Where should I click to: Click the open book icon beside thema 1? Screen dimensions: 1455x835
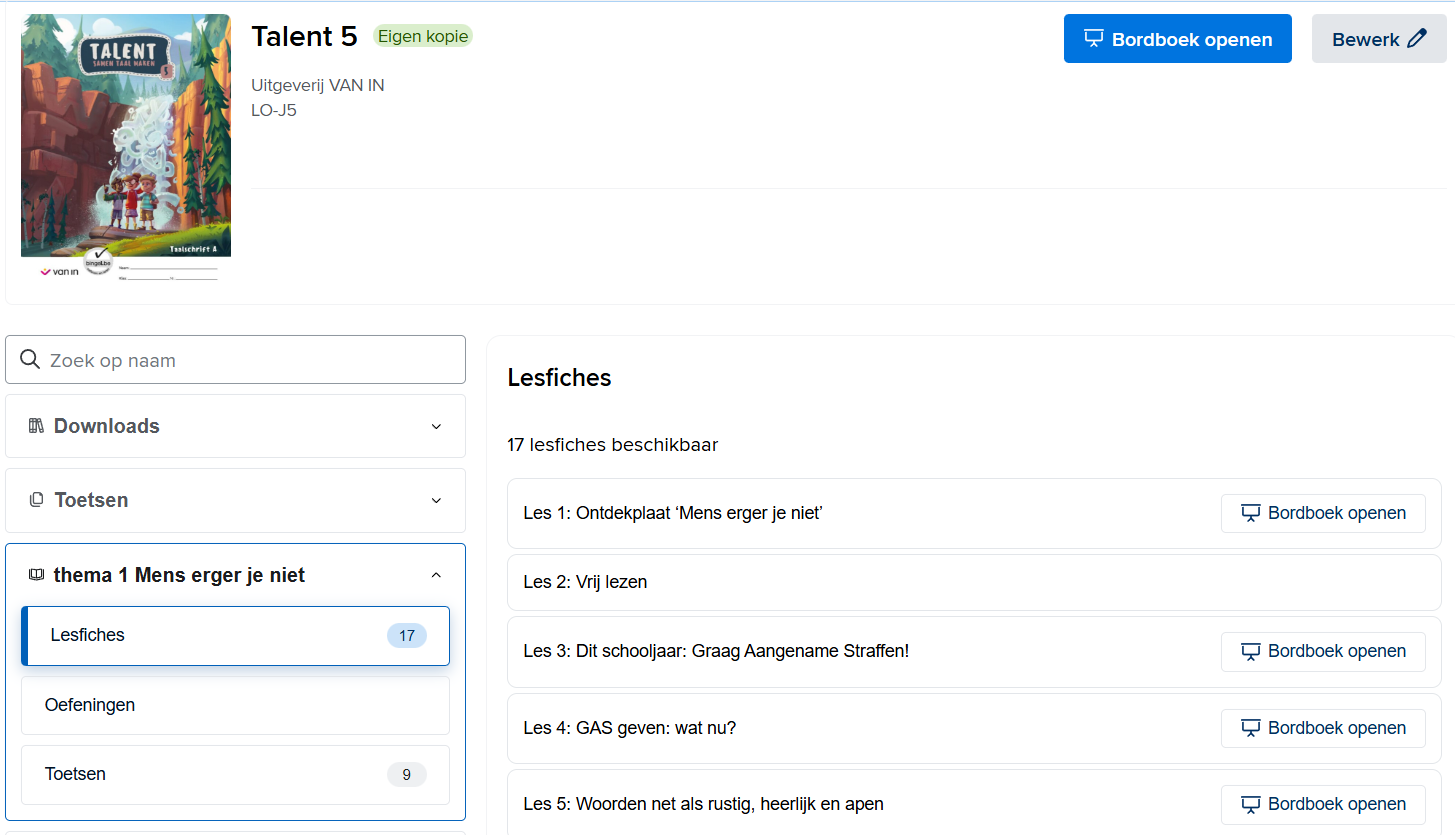click(36, 575)
